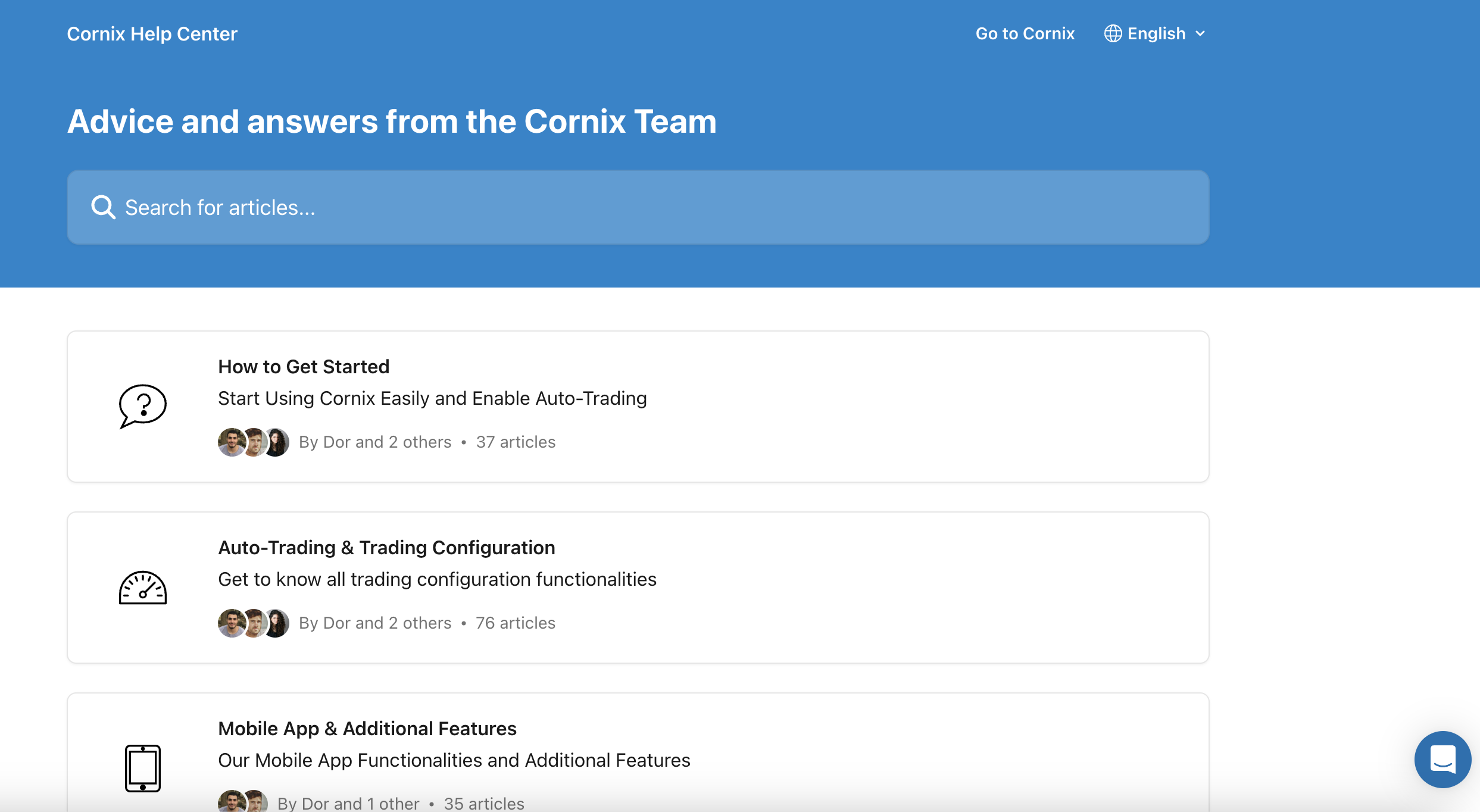1480x812 pixels.
Task: Expand the English language dropdown
Action: tap(1154, 33)
